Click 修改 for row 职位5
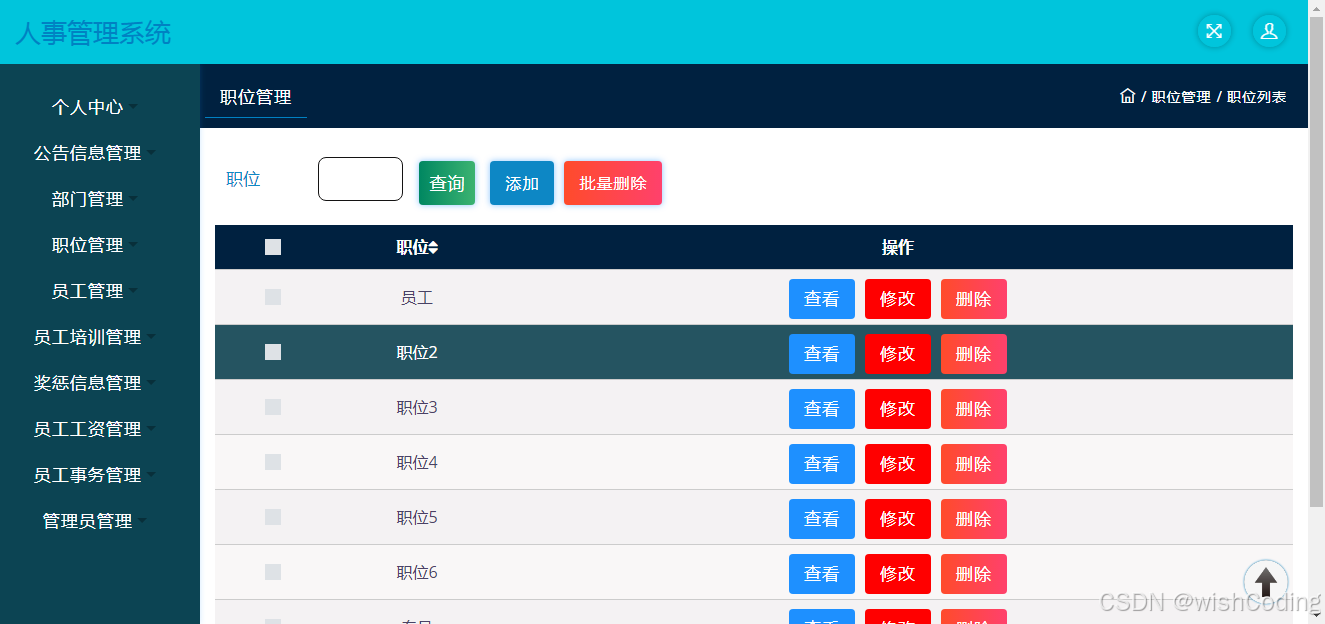The height and width of the screenshot is (624, 1325). pos(898,519)
